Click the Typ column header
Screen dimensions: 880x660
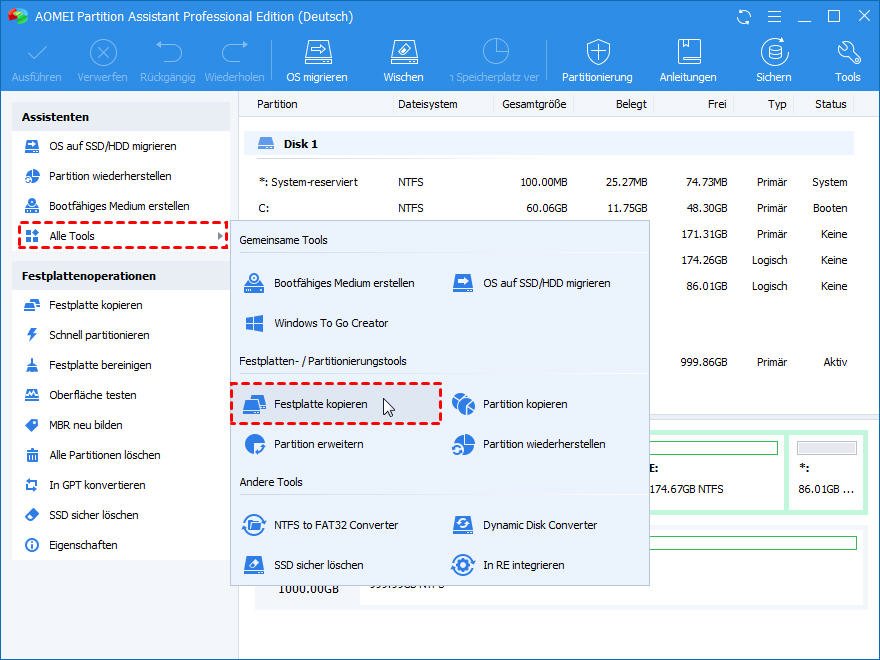[777, 104]
